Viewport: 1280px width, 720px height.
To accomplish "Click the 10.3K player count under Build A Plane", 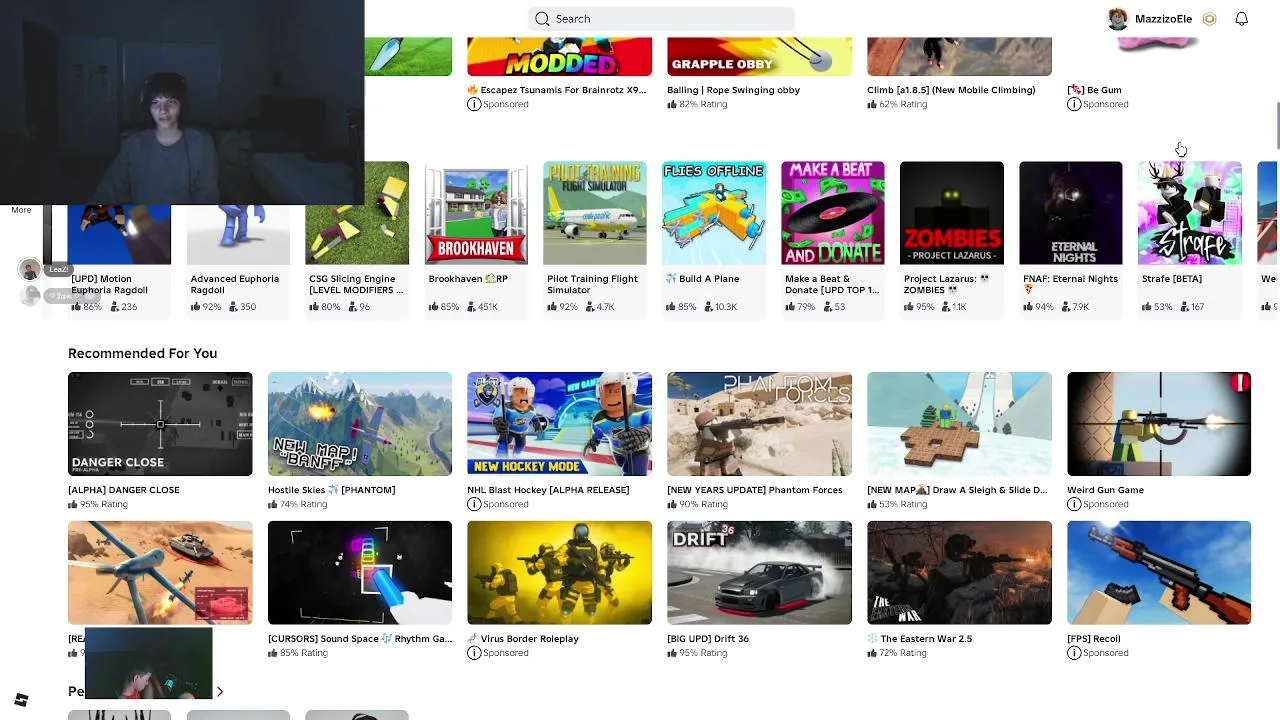I will pos(726,307).
